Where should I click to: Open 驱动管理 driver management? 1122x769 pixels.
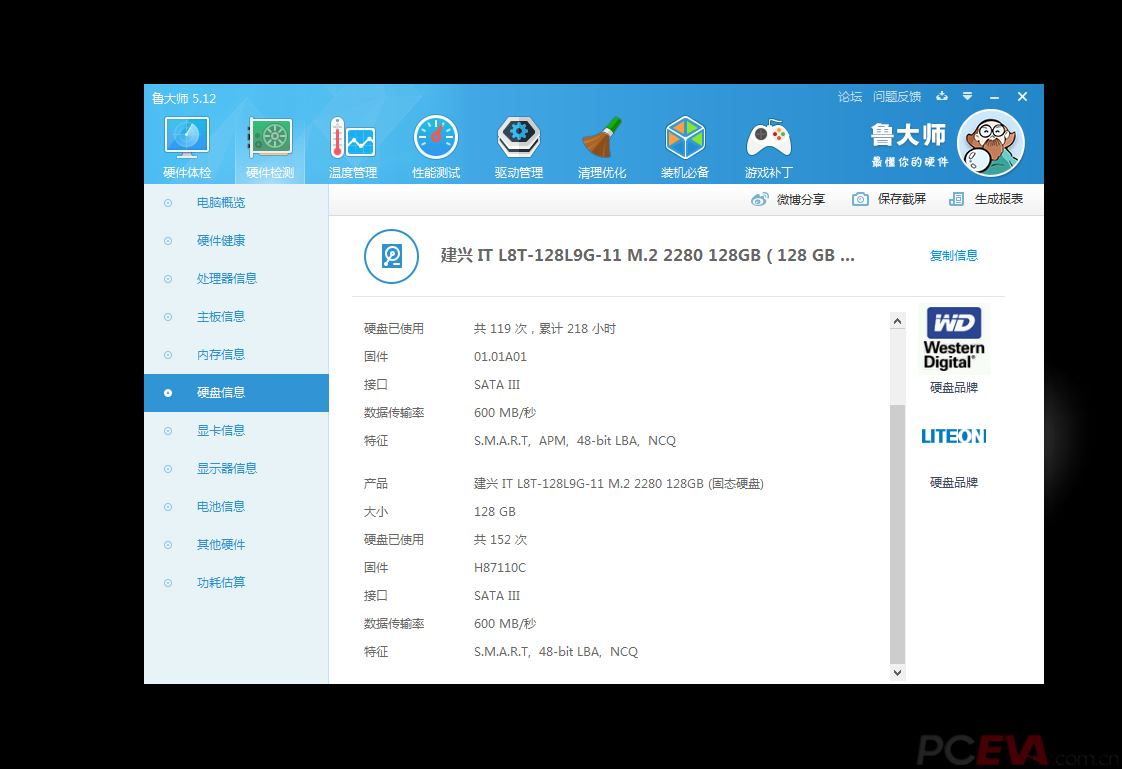click(x=519, y=147)
